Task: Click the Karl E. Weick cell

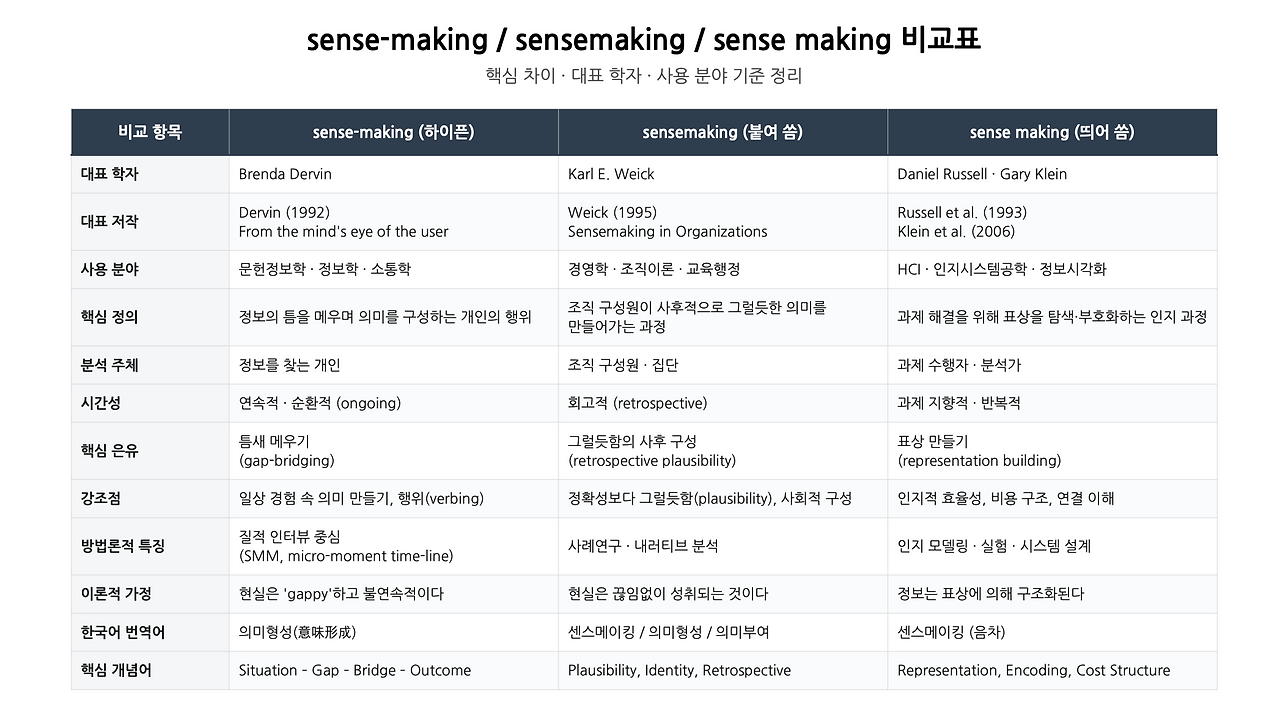Action: (722, 174)
